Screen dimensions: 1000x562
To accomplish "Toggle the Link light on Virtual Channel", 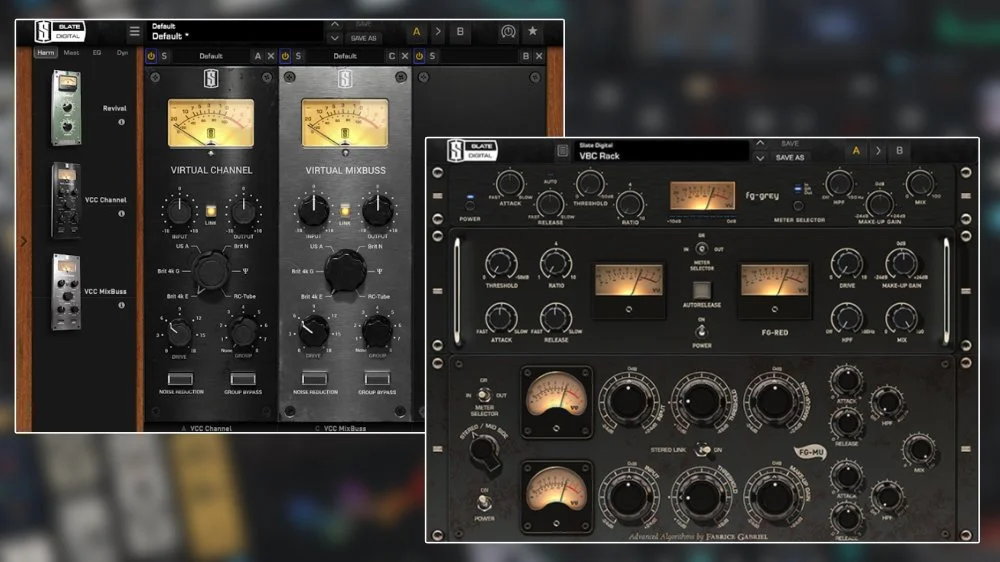I will tap(211, 211).
